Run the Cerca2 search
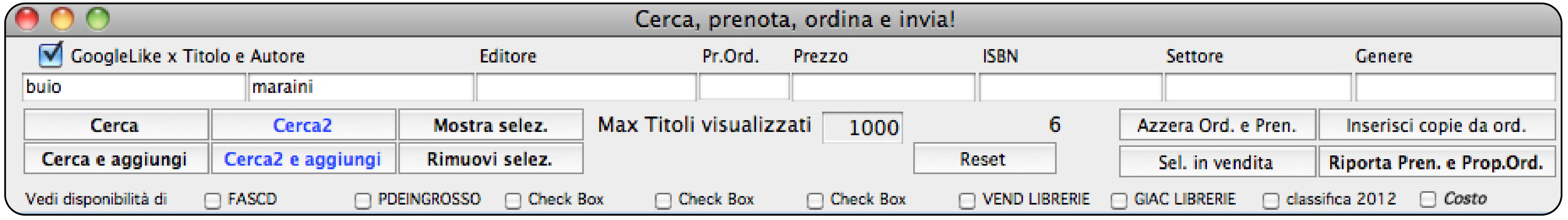This screenshot has width=1568, height=220. 303,125
